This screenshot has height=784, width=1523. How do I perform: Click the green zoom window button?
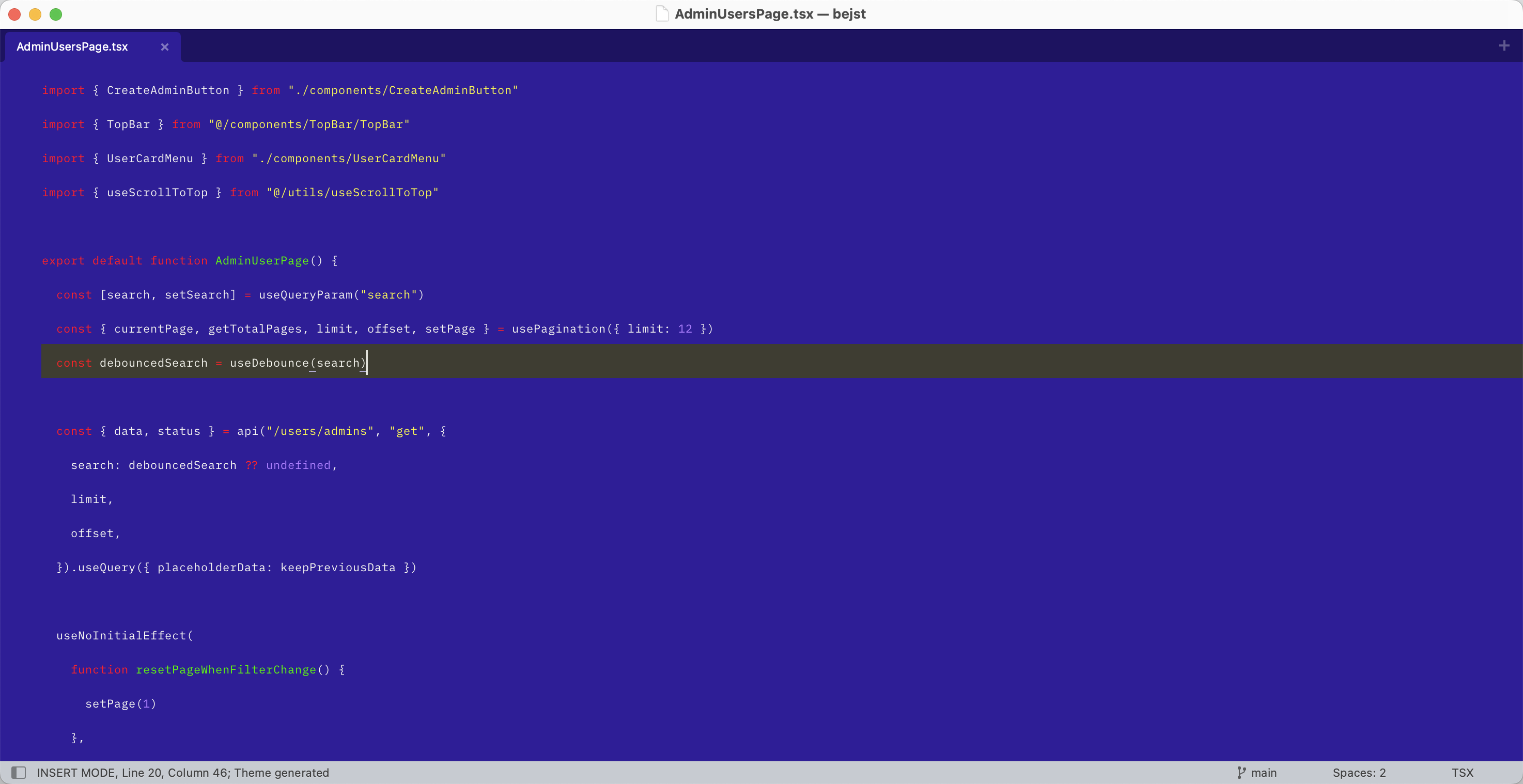coord(56,14)
